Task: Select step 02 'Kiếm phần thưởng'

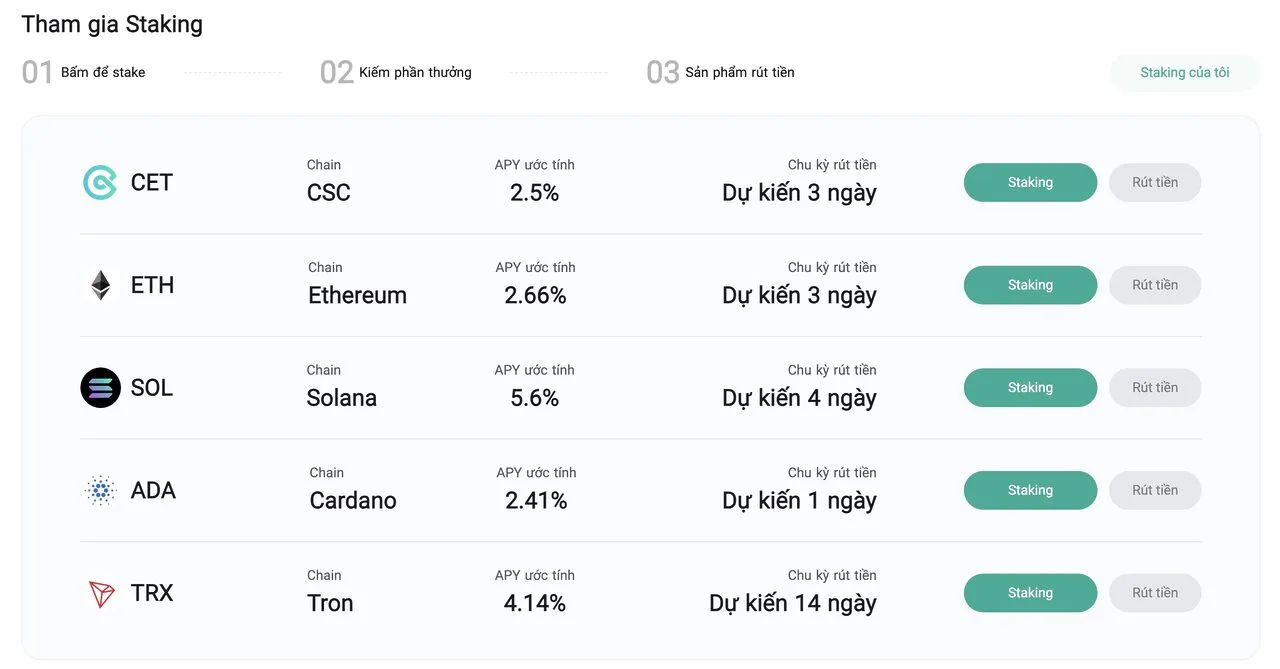Action: [x=414, y=73]
